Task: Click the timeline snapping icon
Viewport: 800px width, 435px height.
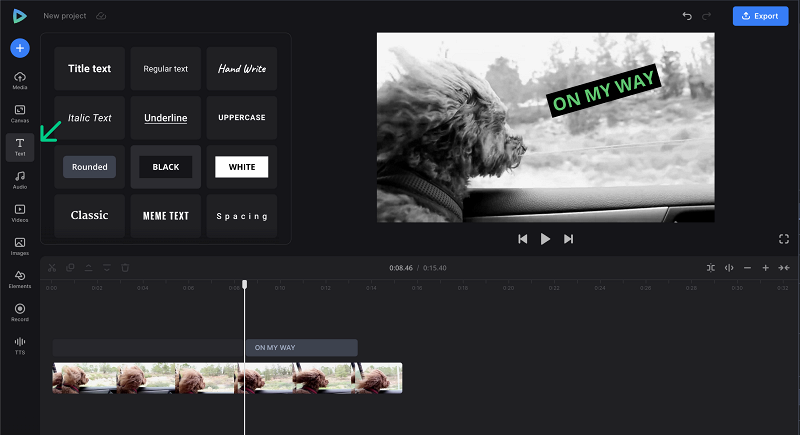Action: 711,268
